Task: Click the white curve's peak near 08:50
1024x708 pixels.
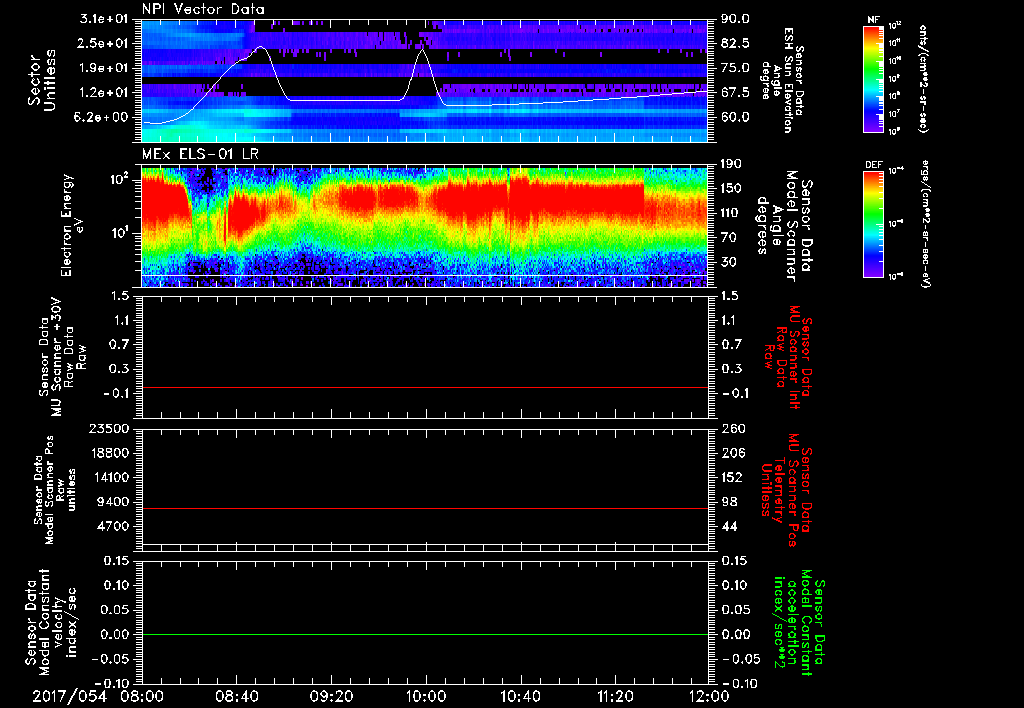Action: (x=261, y=47)
